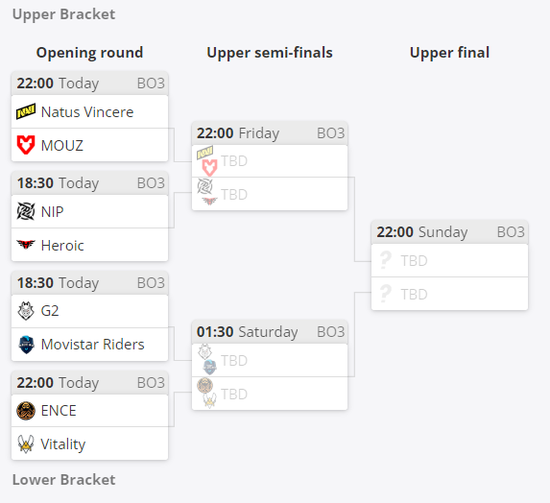Click the Heroic team logo
Viewport: 550px width, 503px height.
[26, 244]
